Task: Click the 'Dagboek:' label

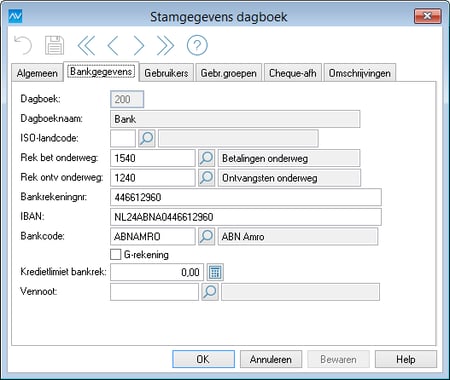Action: pyautogui.click(x=40, y=99)
